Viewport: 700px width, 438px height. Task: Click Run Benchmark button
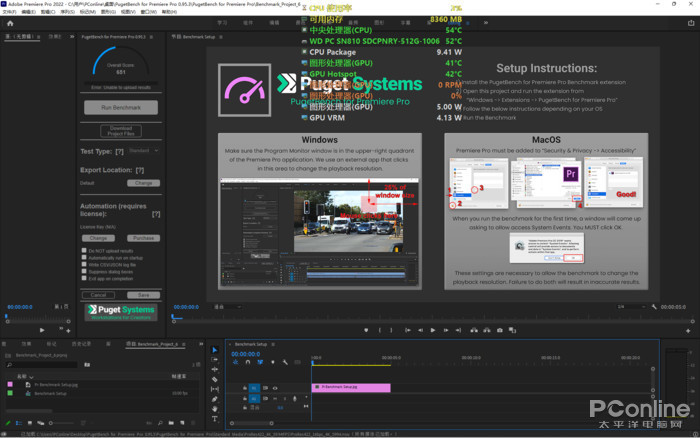pyautogui.click(x=121, y=108)
